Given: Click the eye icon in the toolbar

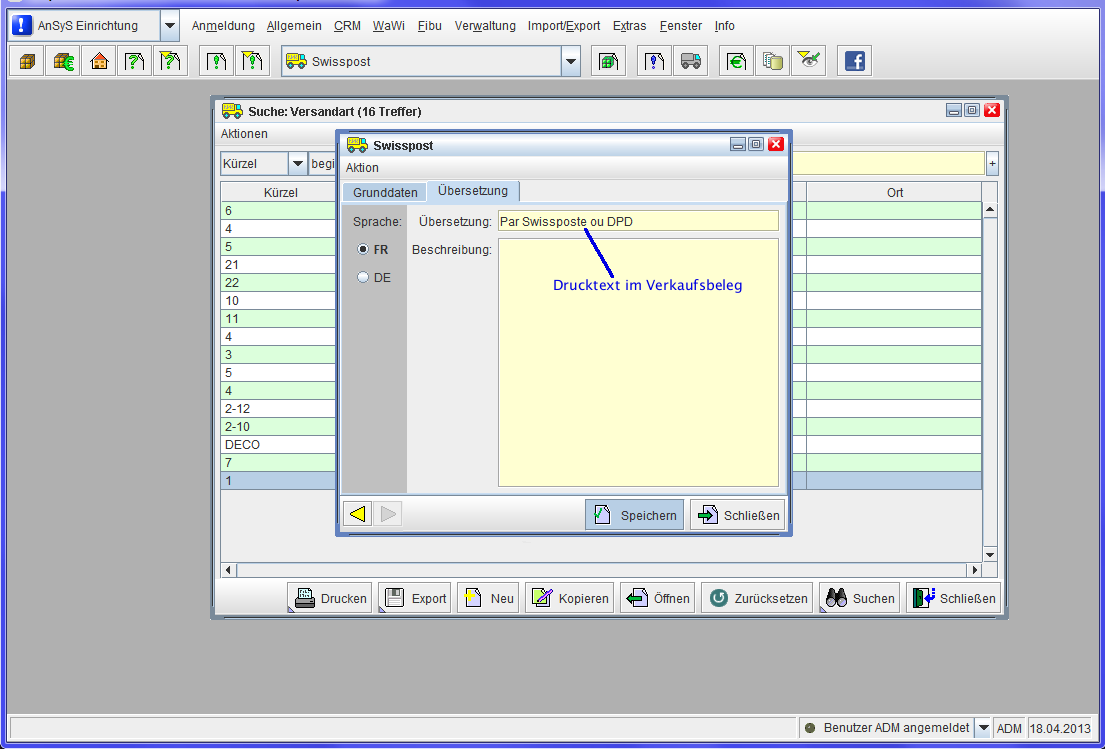Looking at the screenshot, I should (x=808, y=61).
